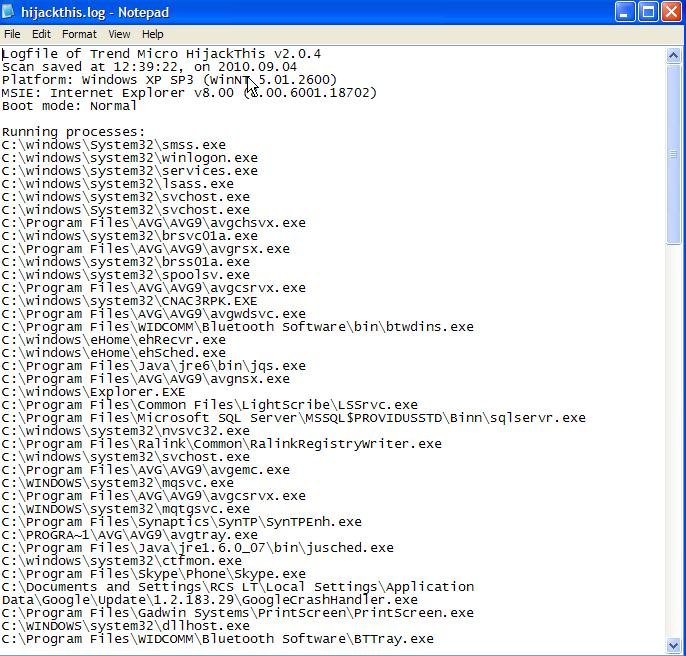Click the ehSched.exe process line
686x656 pixels.
114,353
